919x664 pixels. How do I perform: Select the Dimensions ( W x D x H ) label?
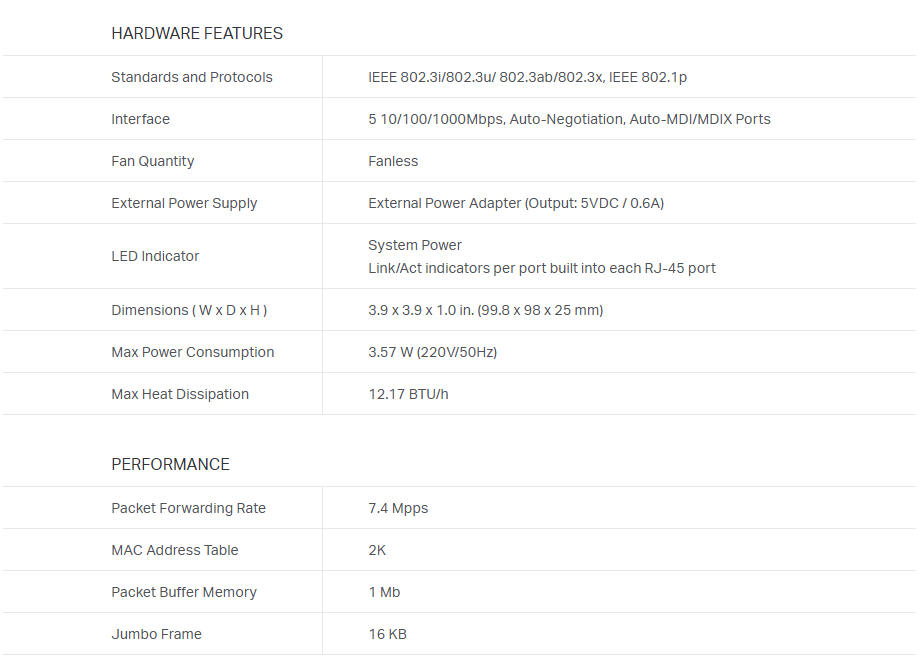(189, 310)
